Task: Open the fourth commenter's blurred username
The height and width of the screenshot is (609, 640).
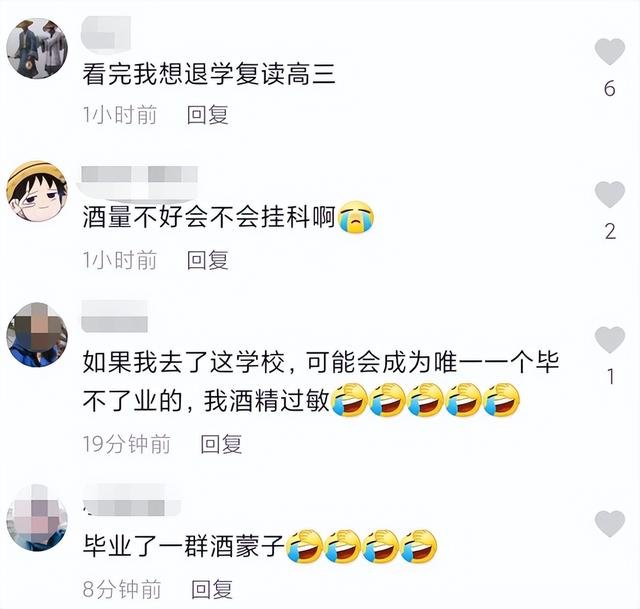Action: point(131,502)
